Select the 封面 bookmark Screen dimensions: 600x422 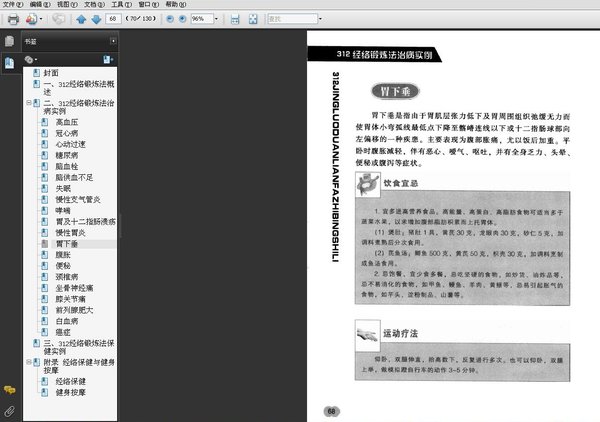pyautogui.click(x=51, y=73)
